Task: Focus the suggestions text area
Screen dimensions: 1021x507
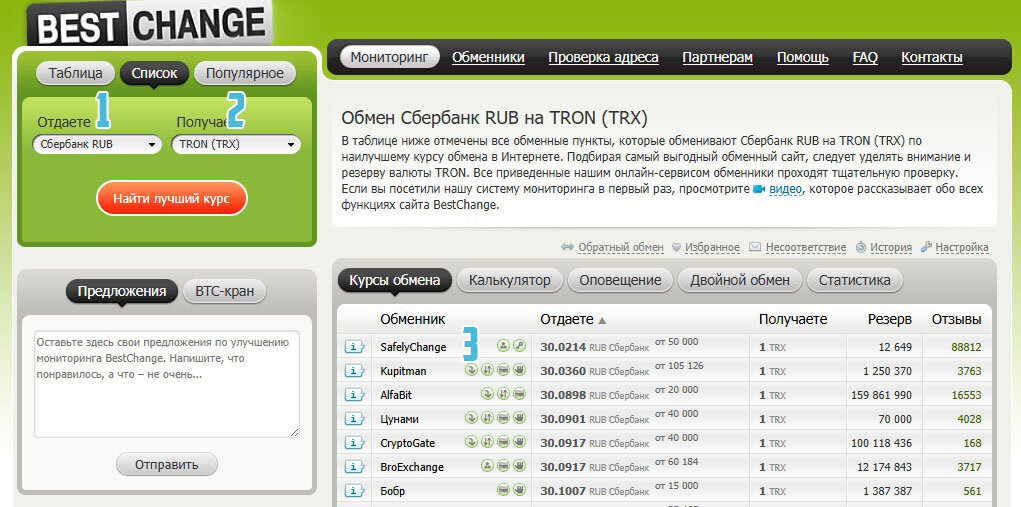Action: [167, 383]
